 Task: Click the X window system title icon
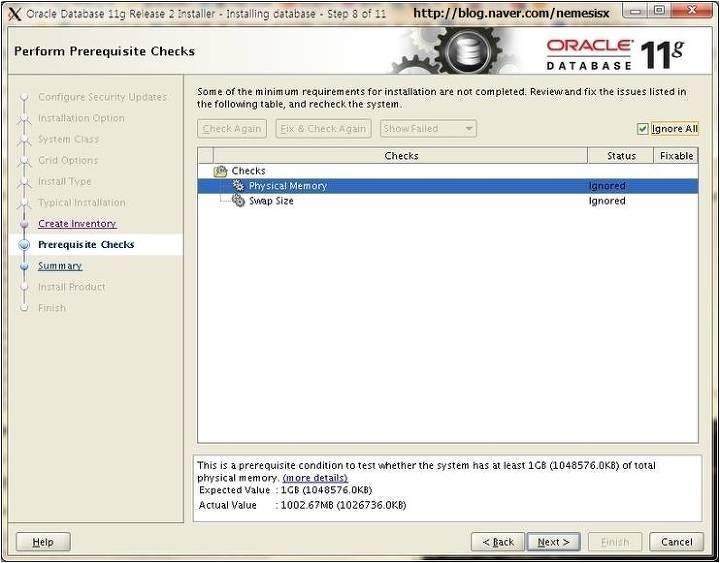pyautogui.click(x=15, y=14)
